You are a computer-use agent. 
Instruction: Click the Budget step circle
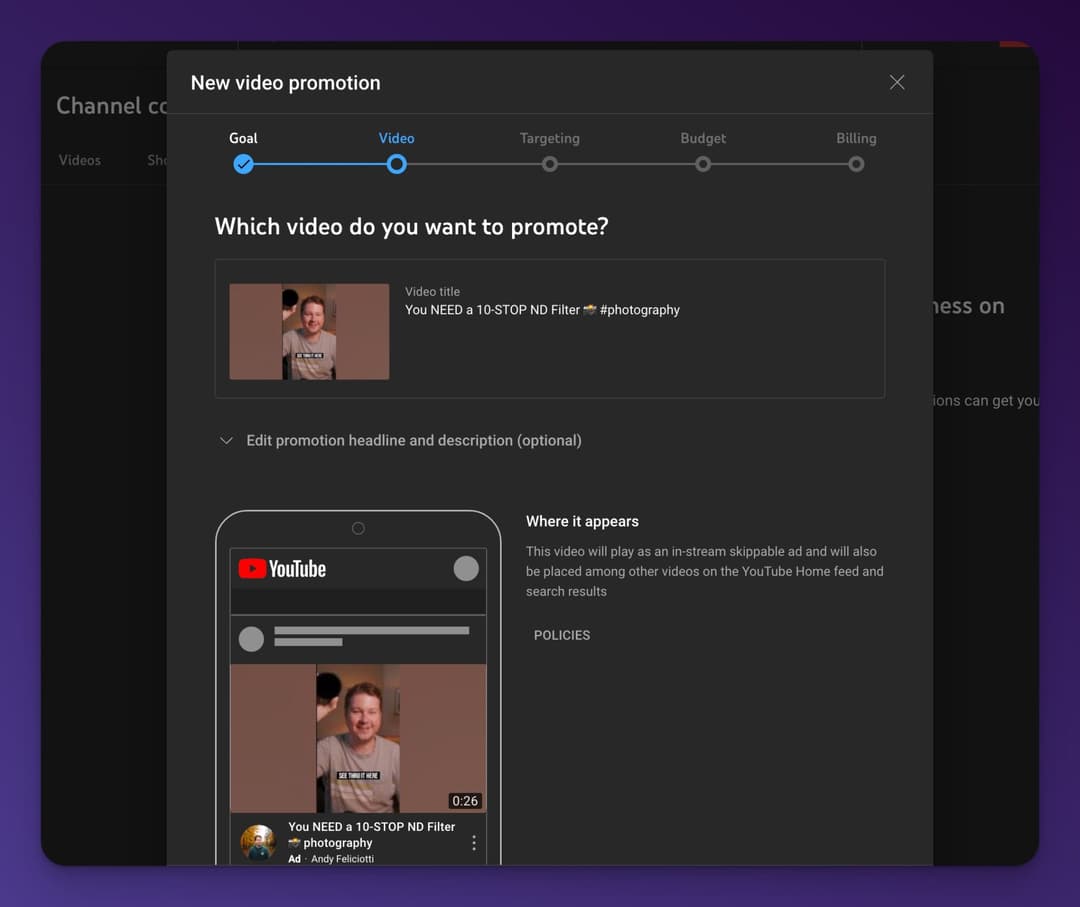pos(703,164)
